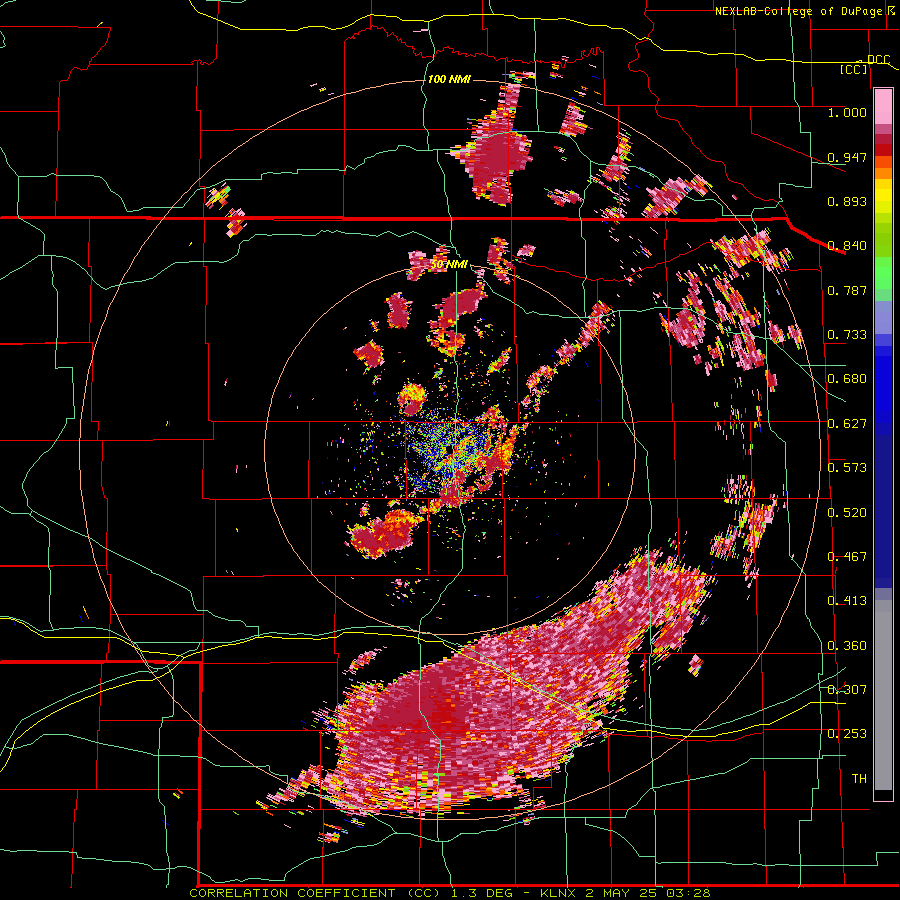Click the 0.680 scale value
Viewport: 900px width, 900px height.
[x=847, y=379]
